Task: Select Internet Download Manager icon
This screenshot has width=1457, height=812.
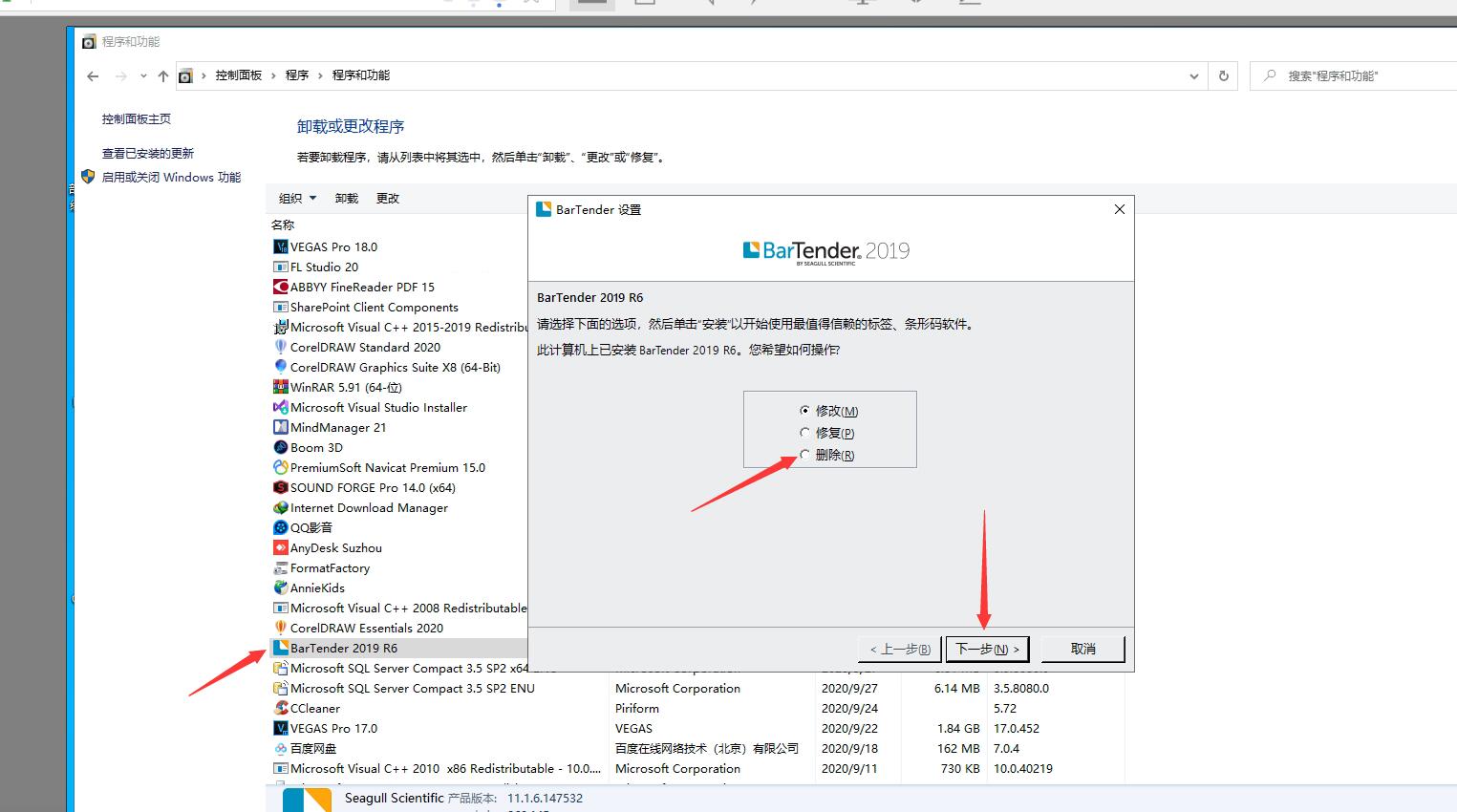Action: tap(280, 507)
